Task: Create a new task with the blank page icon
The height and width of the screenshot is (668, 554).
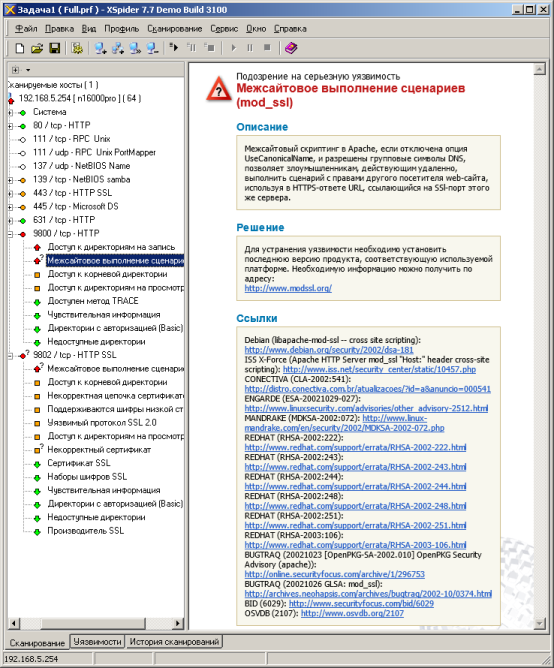Action: pos(20,48)
